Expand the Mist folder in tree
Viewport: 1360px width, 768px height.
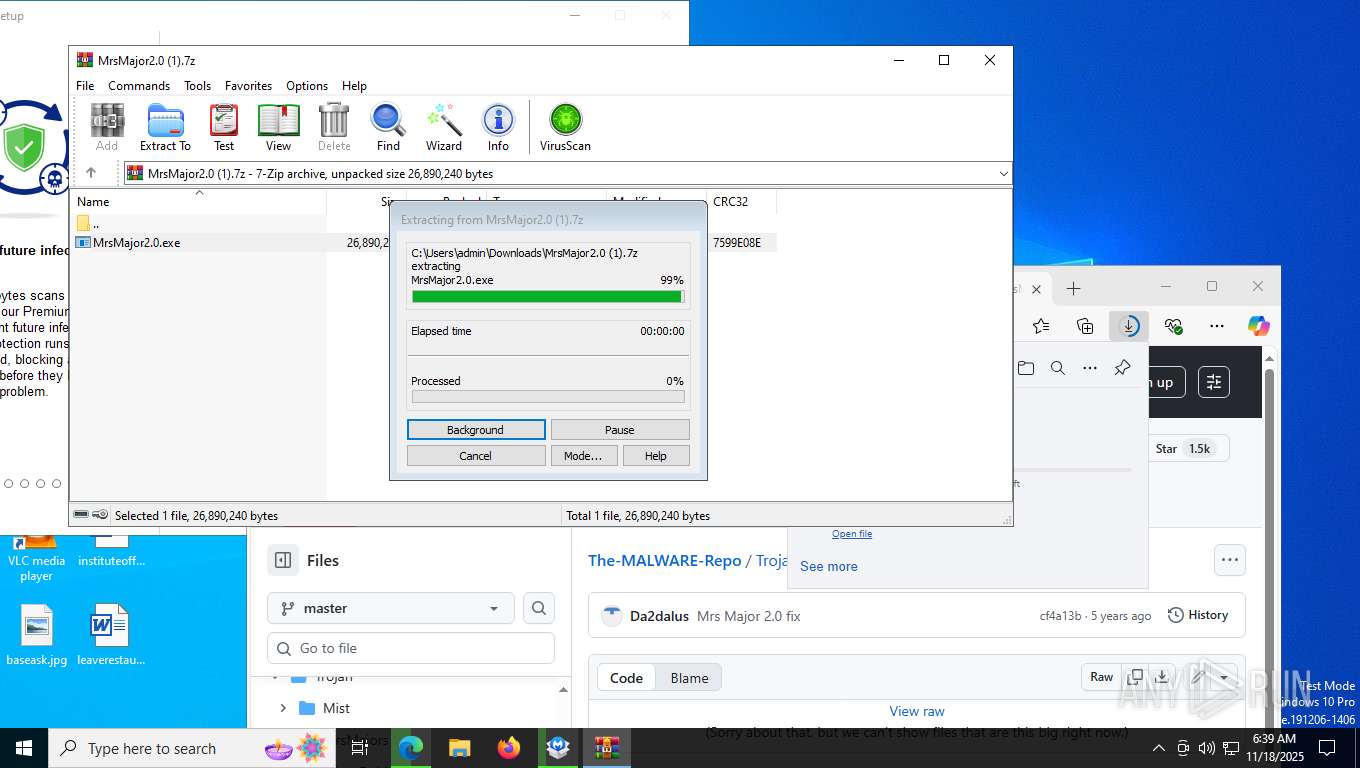point(283,708)
